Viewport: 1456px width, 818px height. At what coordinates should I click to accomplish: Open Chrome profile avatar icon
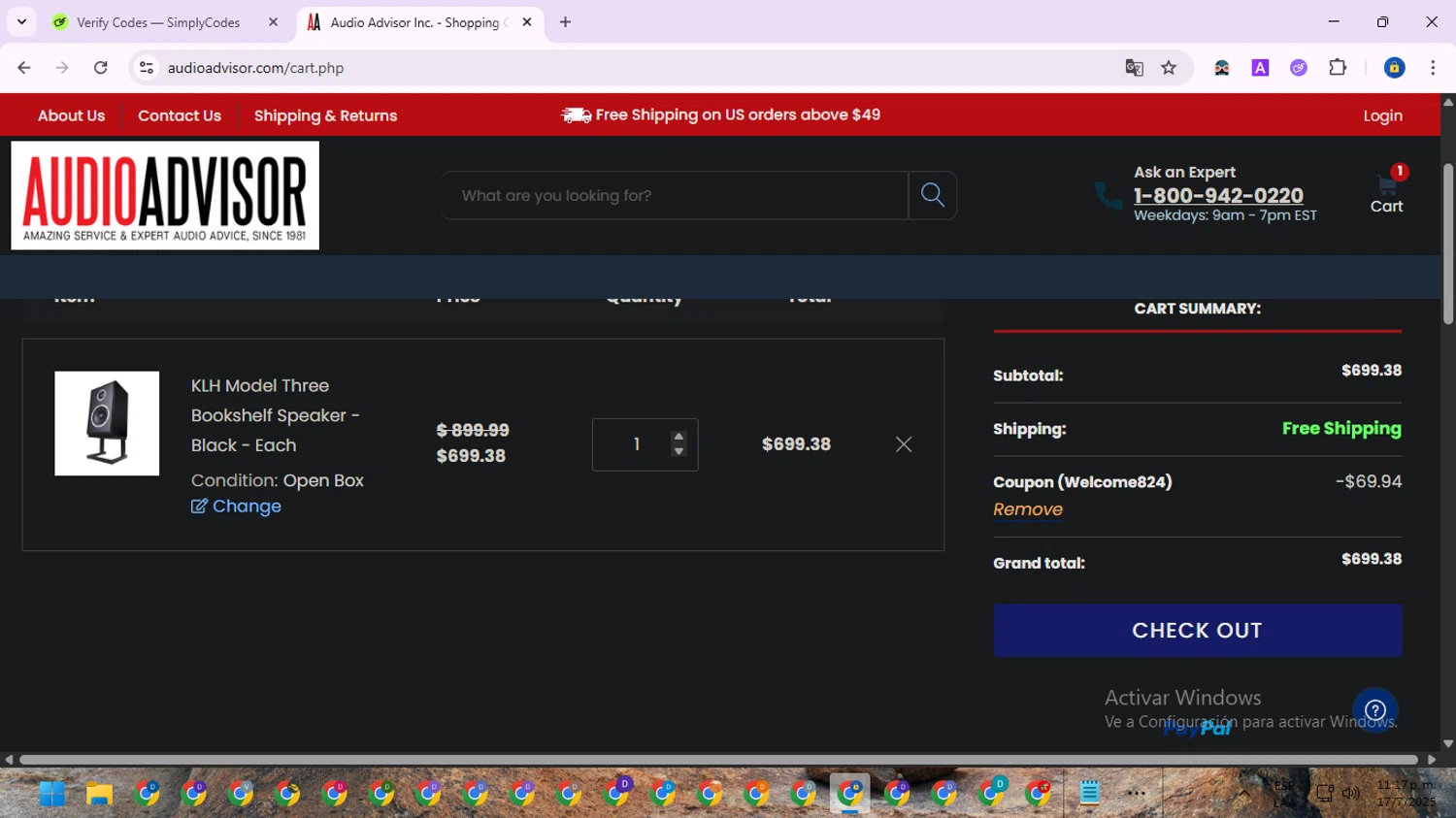tap(1394, 68)
